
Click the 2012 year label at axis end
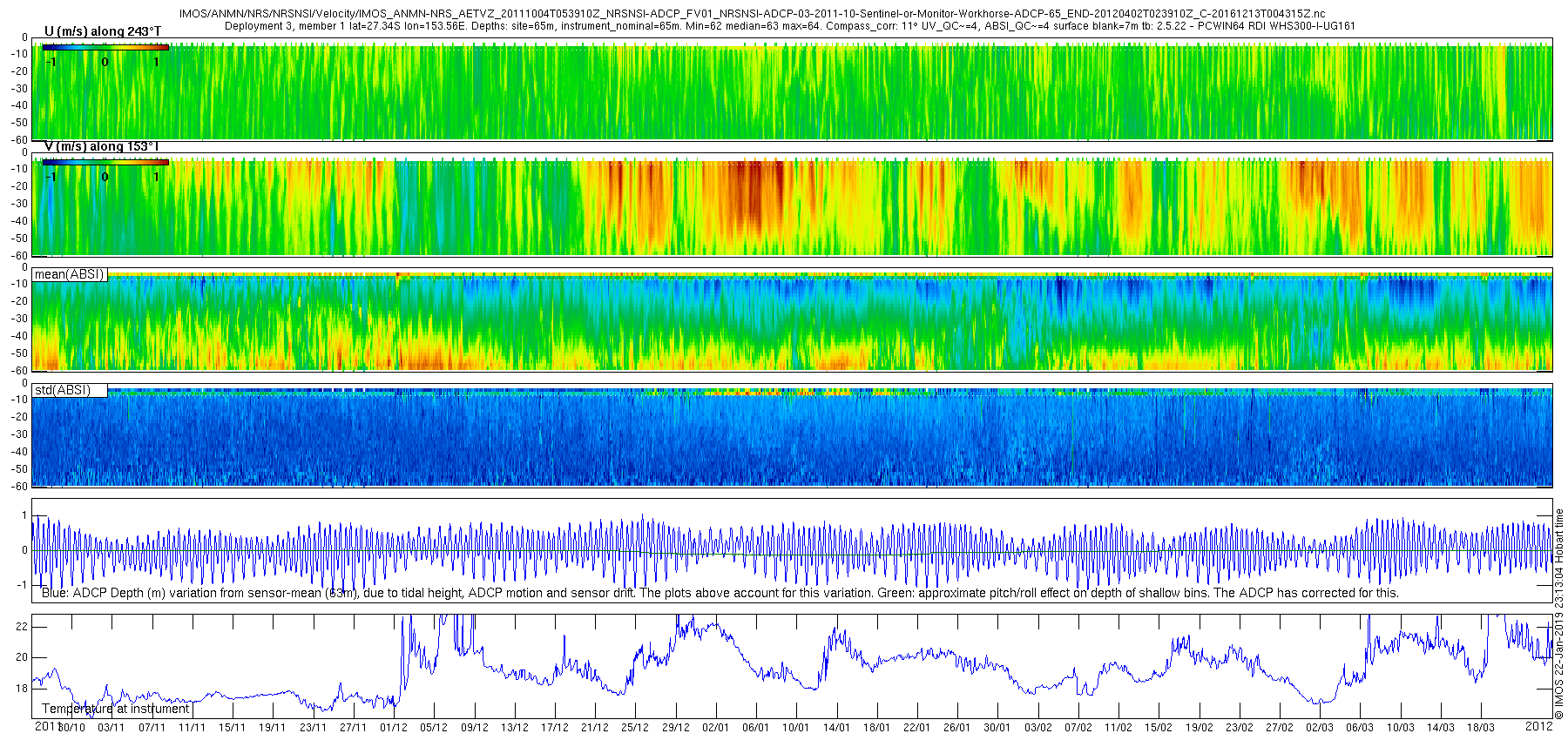coord(1538,726)
